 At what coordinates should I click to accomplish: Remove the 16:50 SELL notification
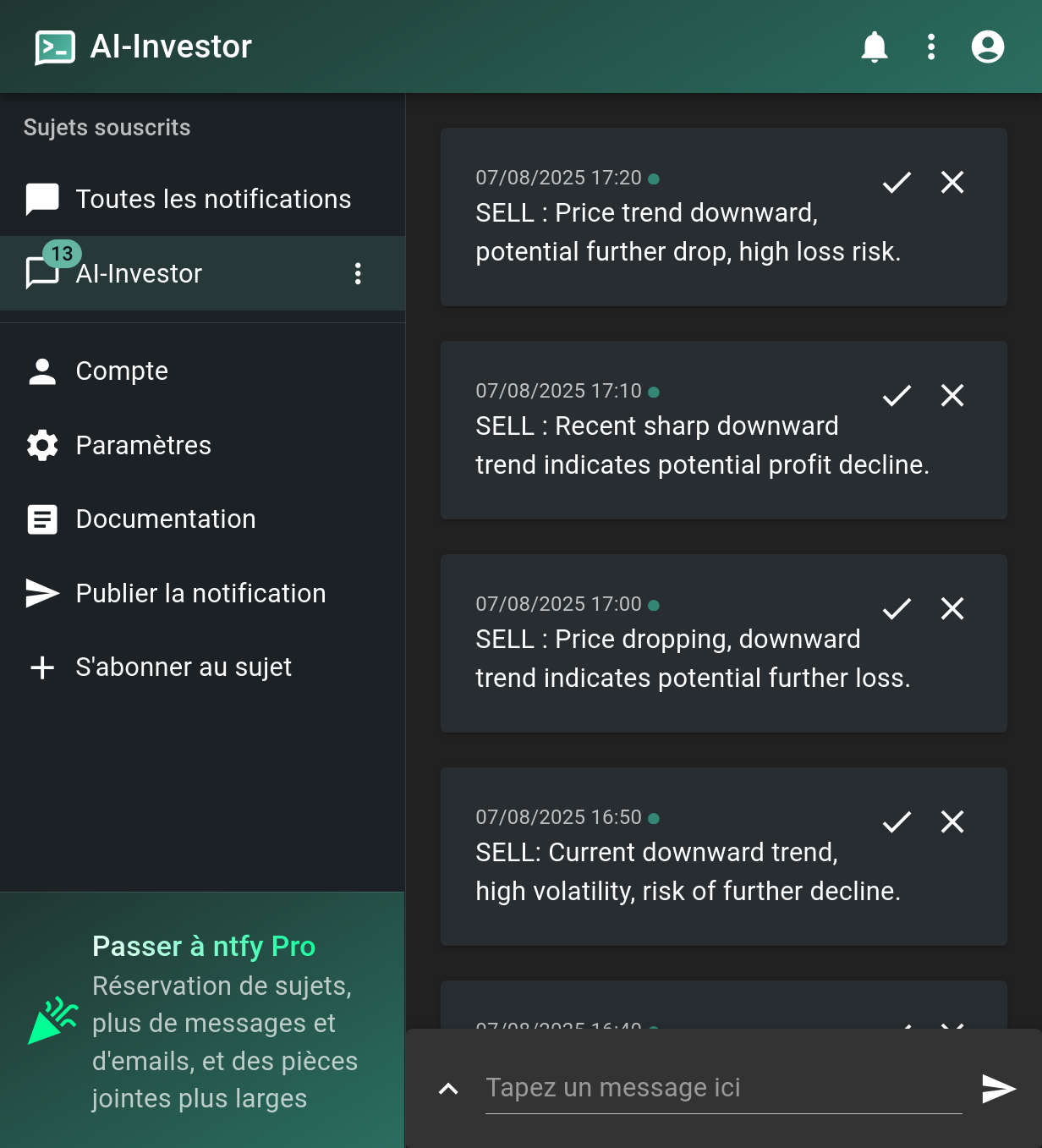coord(952,821)
